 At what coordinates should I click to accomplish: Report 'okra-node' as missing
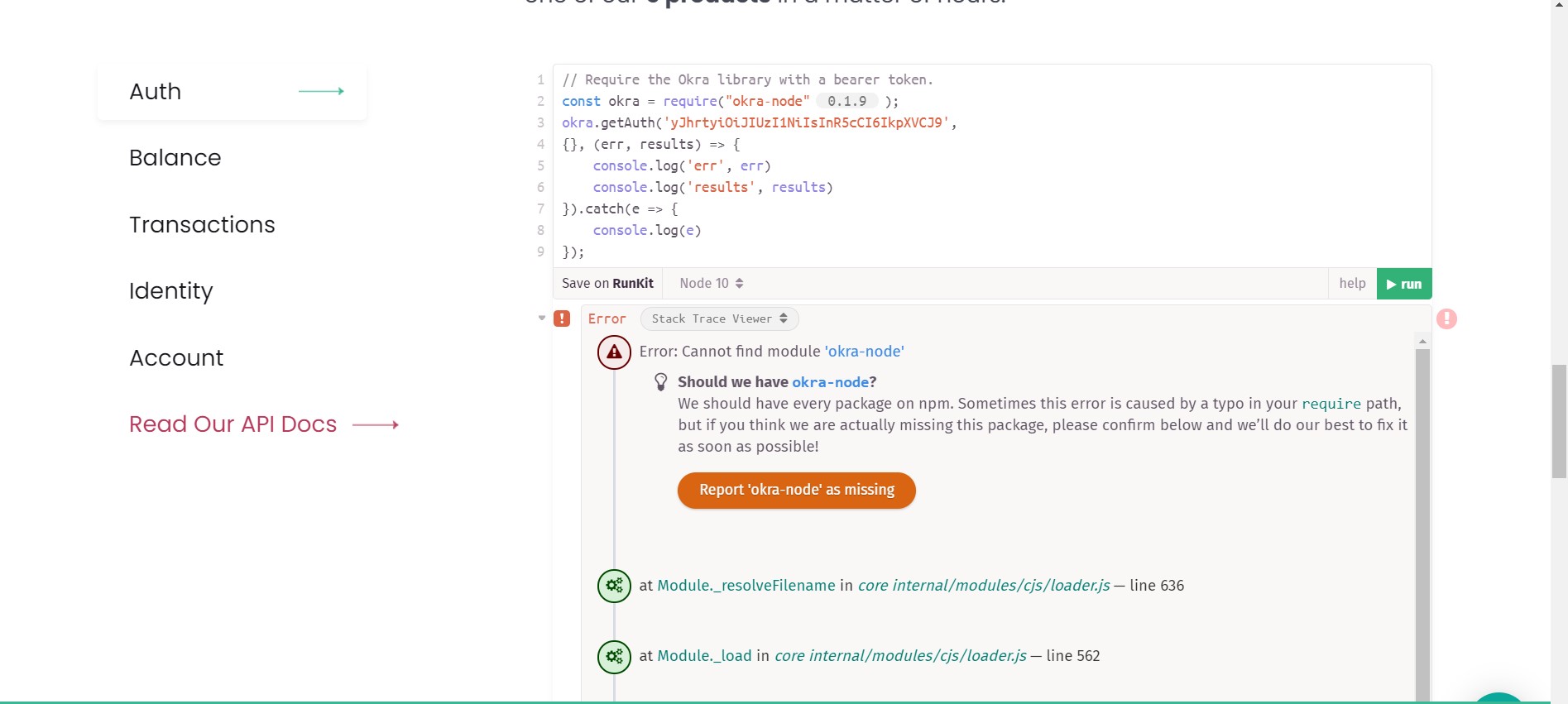click(797, 491)
